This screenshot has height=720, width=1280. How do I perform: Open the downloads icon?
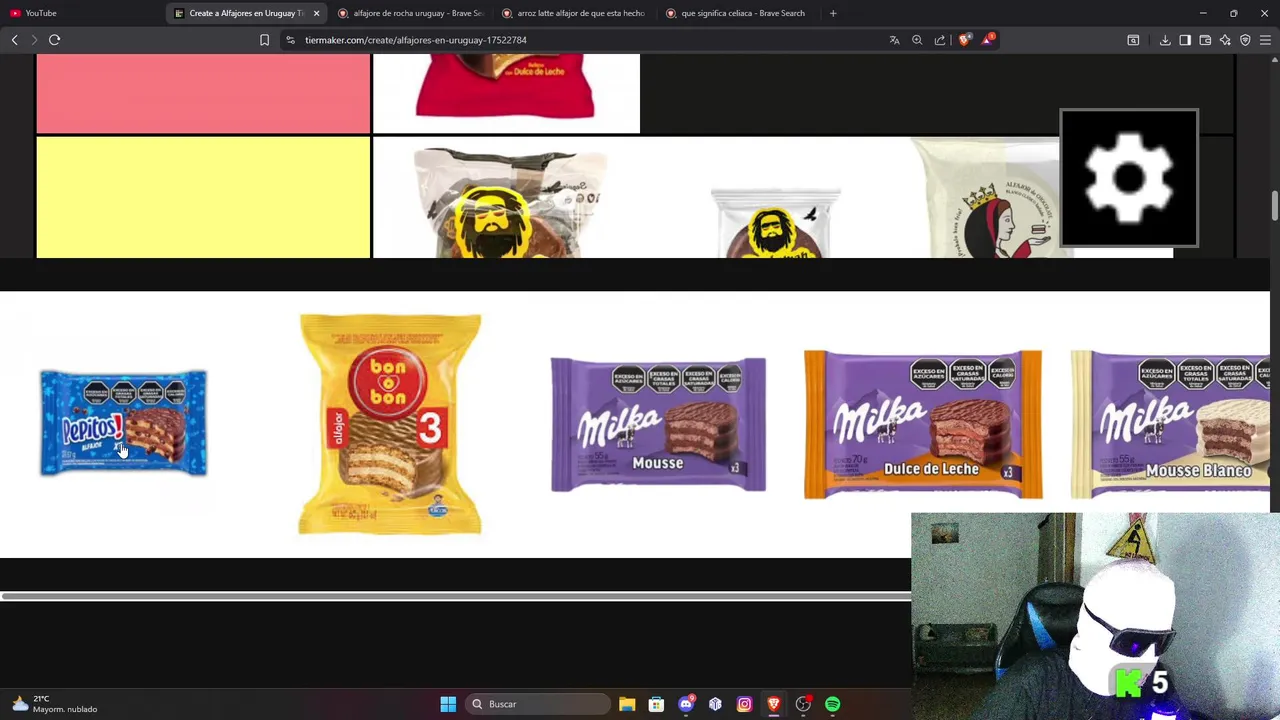(x=1165, y=40)
